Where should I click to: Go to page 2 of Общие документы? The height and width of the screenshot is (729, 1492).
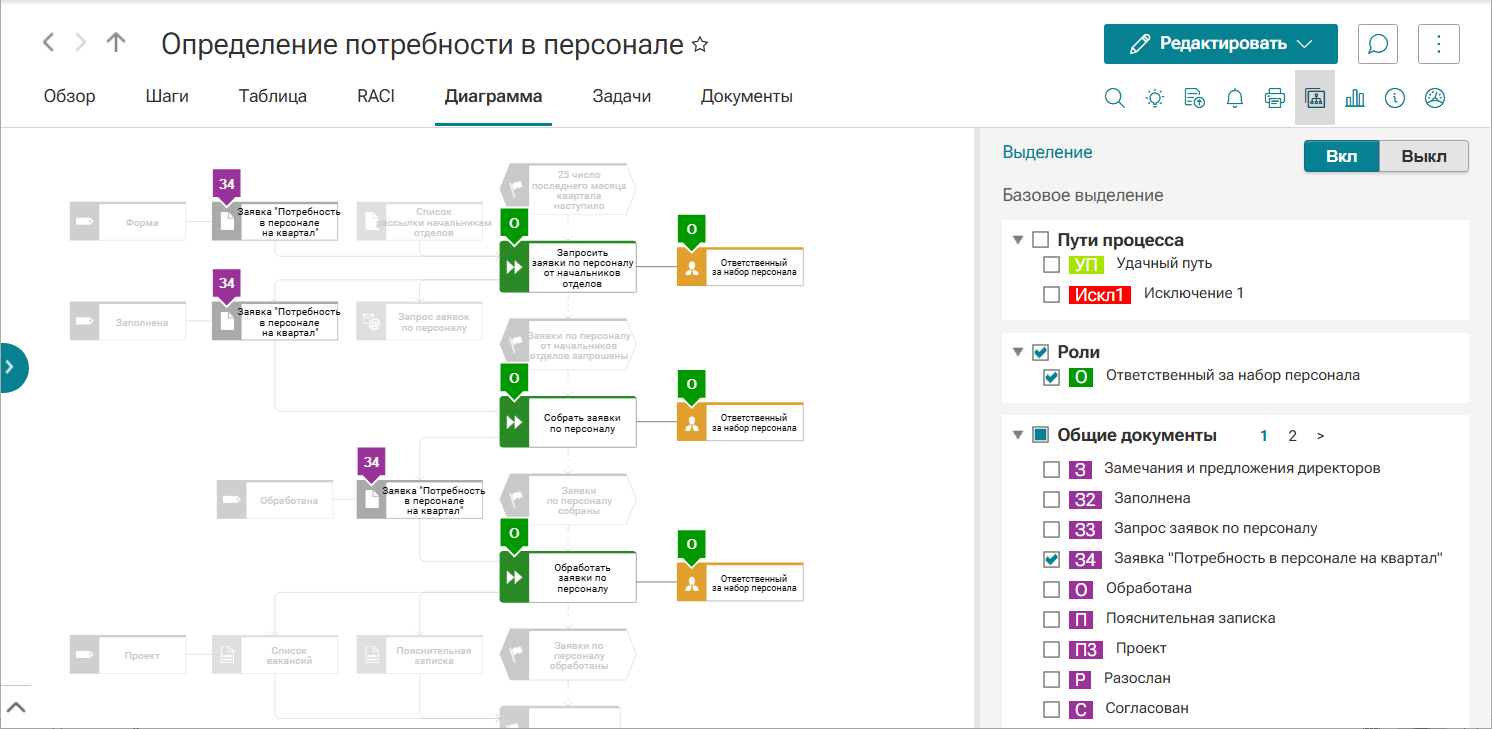pos(1292,436)
